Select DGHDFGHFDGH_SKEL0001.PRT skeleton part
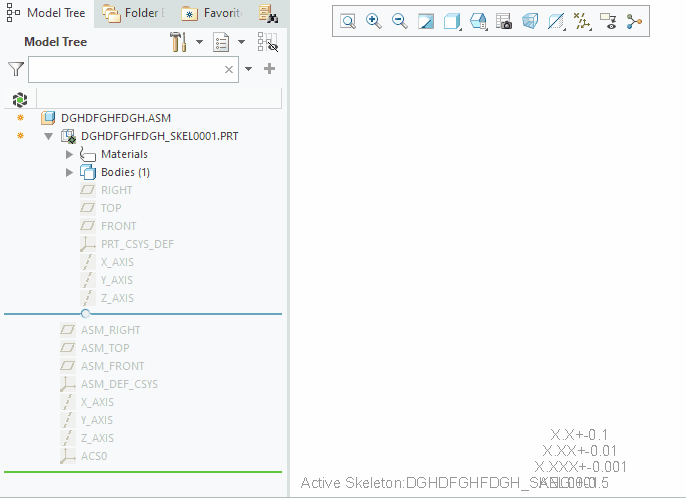686x498 pixels. (x=159, y=137)
